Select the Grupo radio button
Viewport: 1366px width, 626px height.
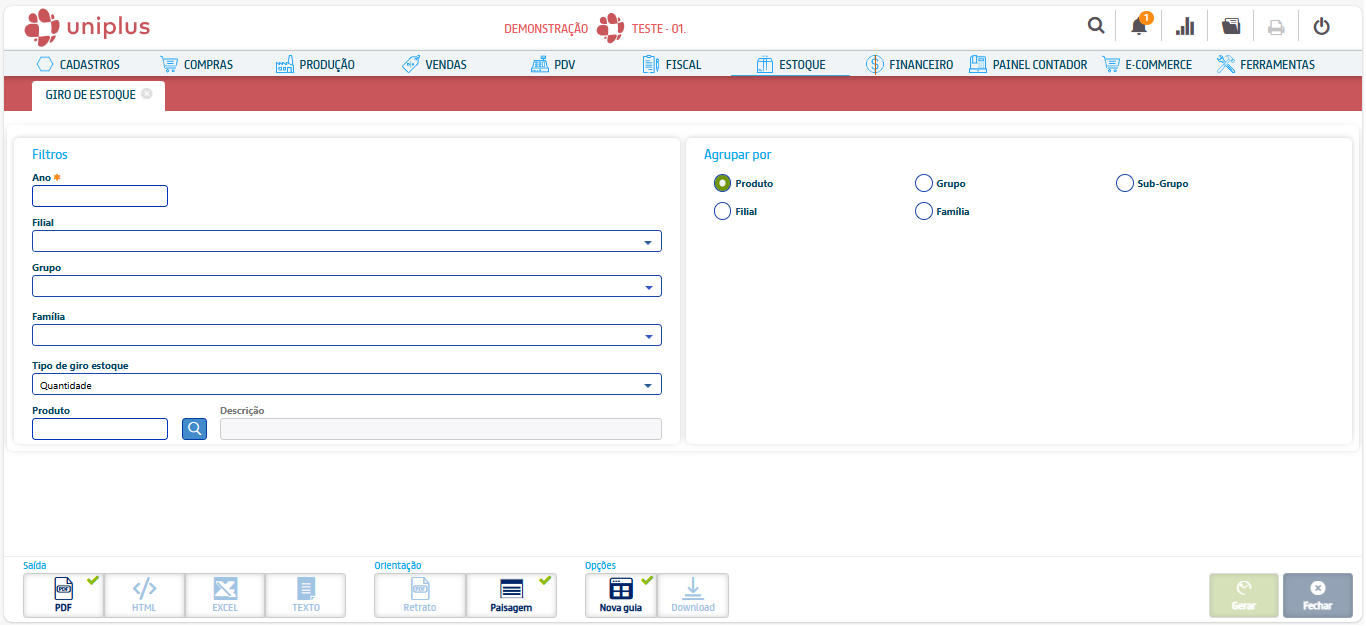coord(924,183)
